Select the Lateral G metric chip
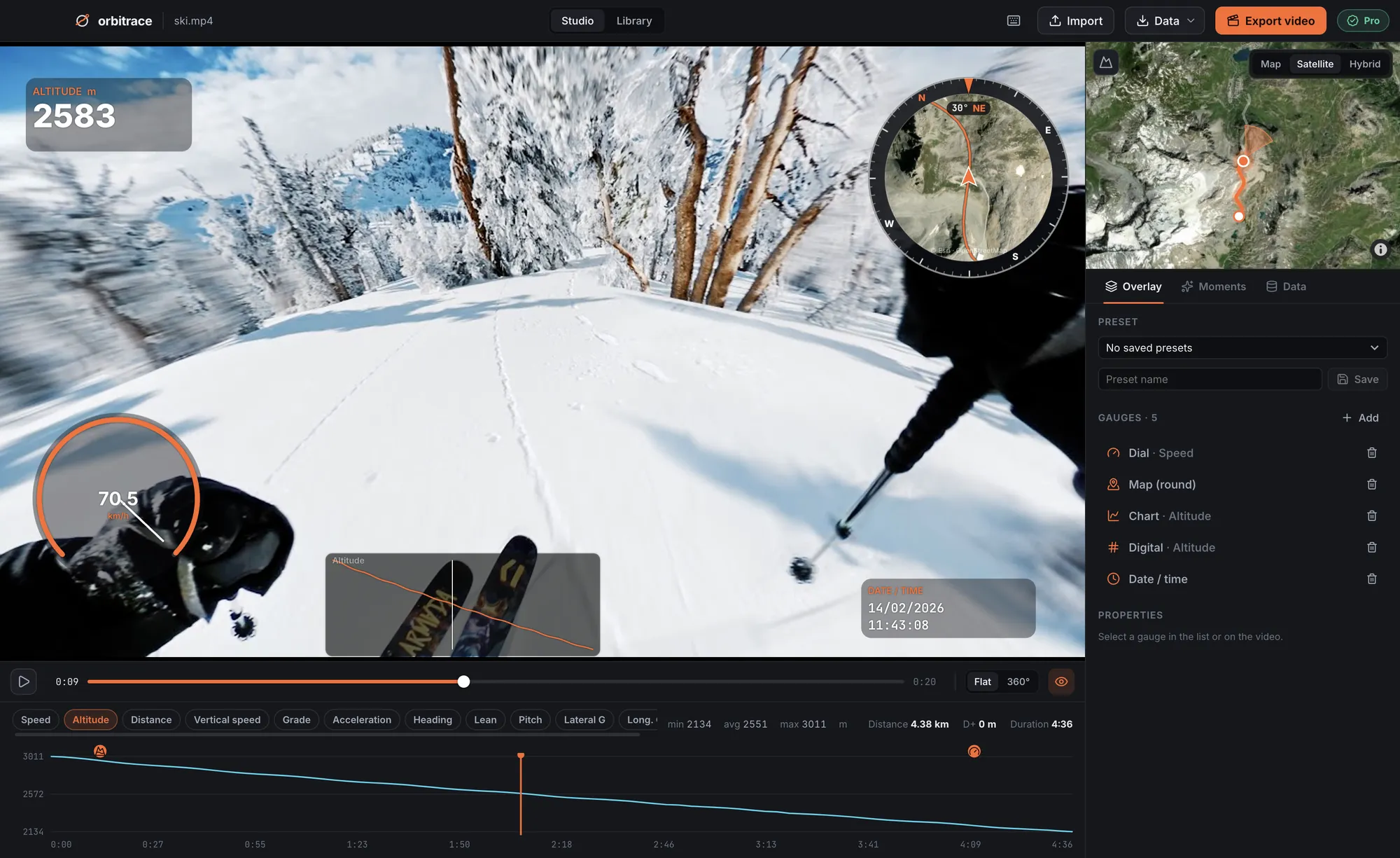This screenshot has height=858, width=1400. (584, 720)
